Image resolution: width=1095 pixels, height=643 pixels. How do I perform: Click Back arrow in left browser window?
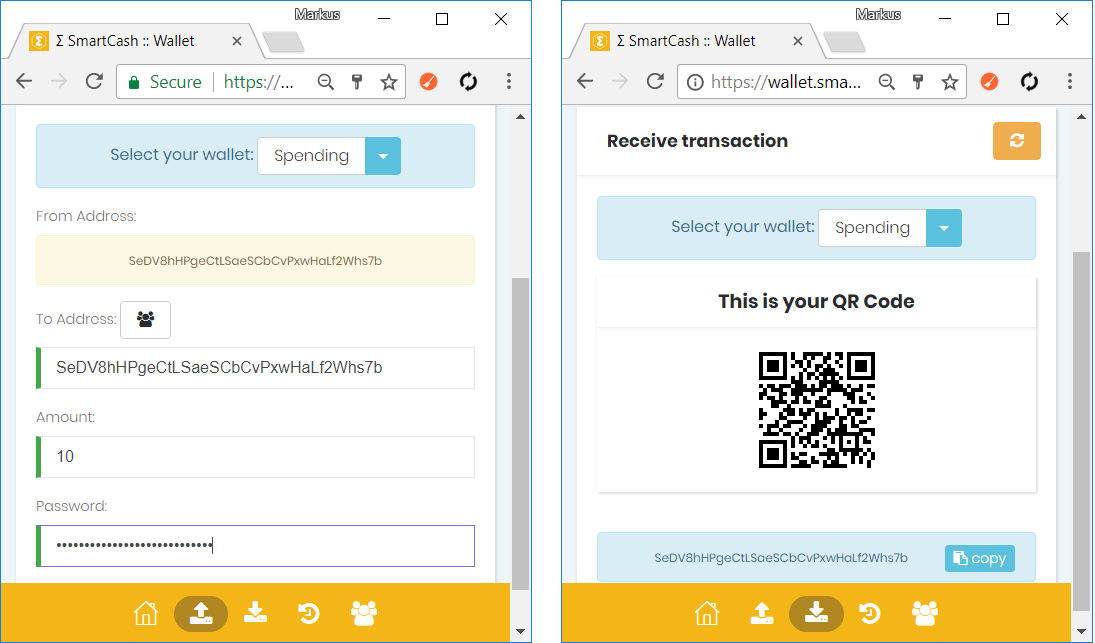click(x=24, y=82)
